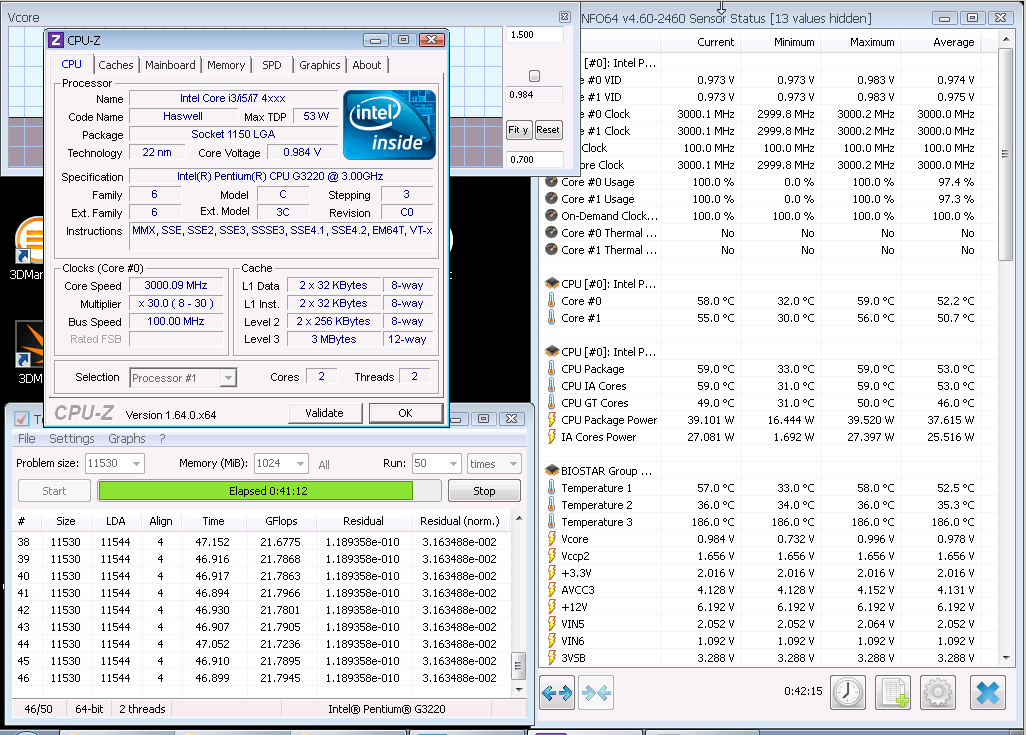This screenshot has width=1026, height=735.
Task: Click the CPU-Z title bar Z icon
Action: (x=56, y=40)
